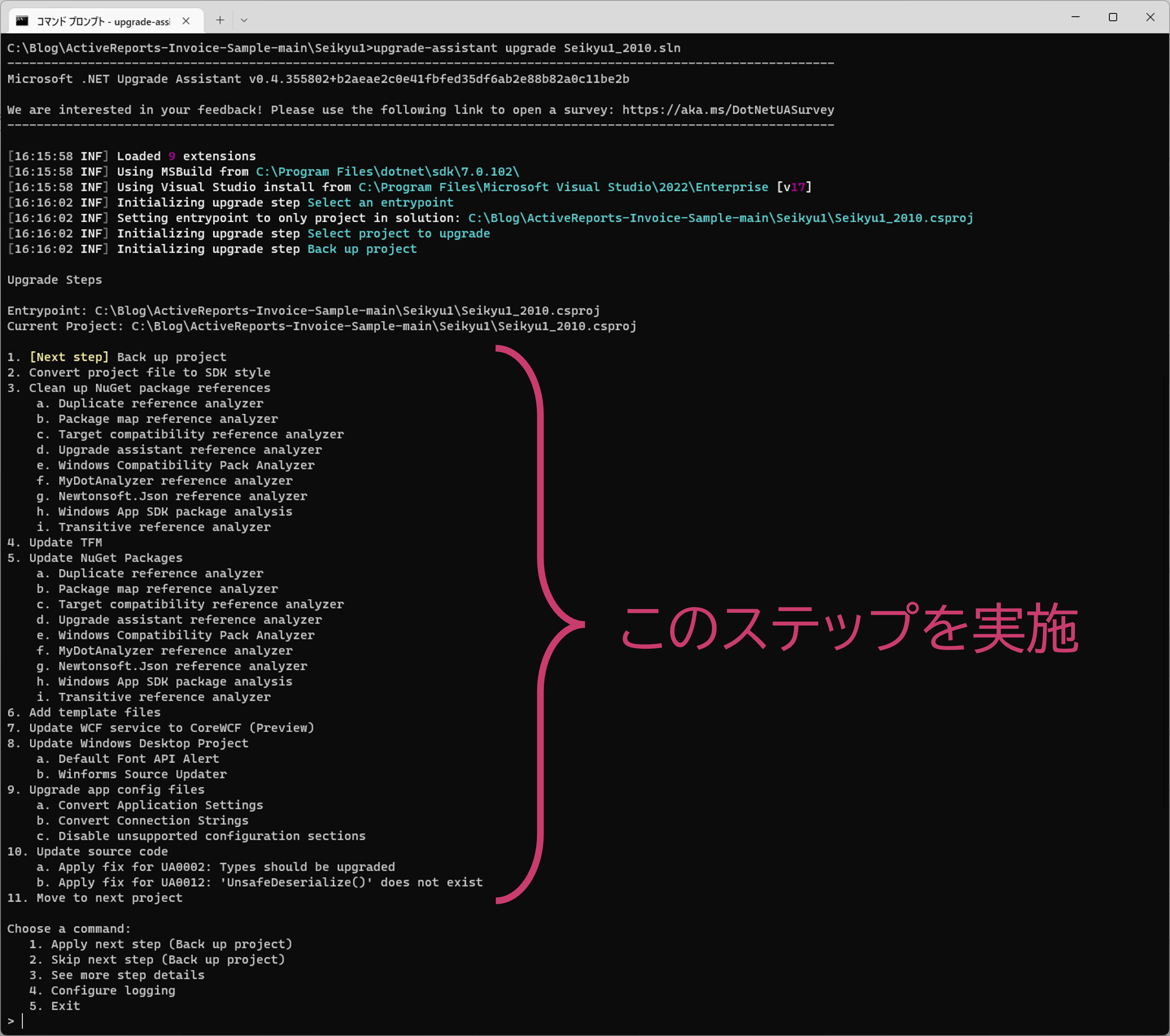
Task: Click step 2 'Convert project file to SDK style'
Action: (139, 373)
